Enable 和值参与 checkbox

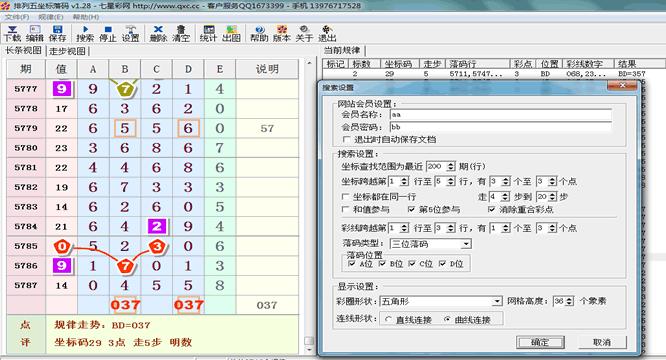pos(346,209)
